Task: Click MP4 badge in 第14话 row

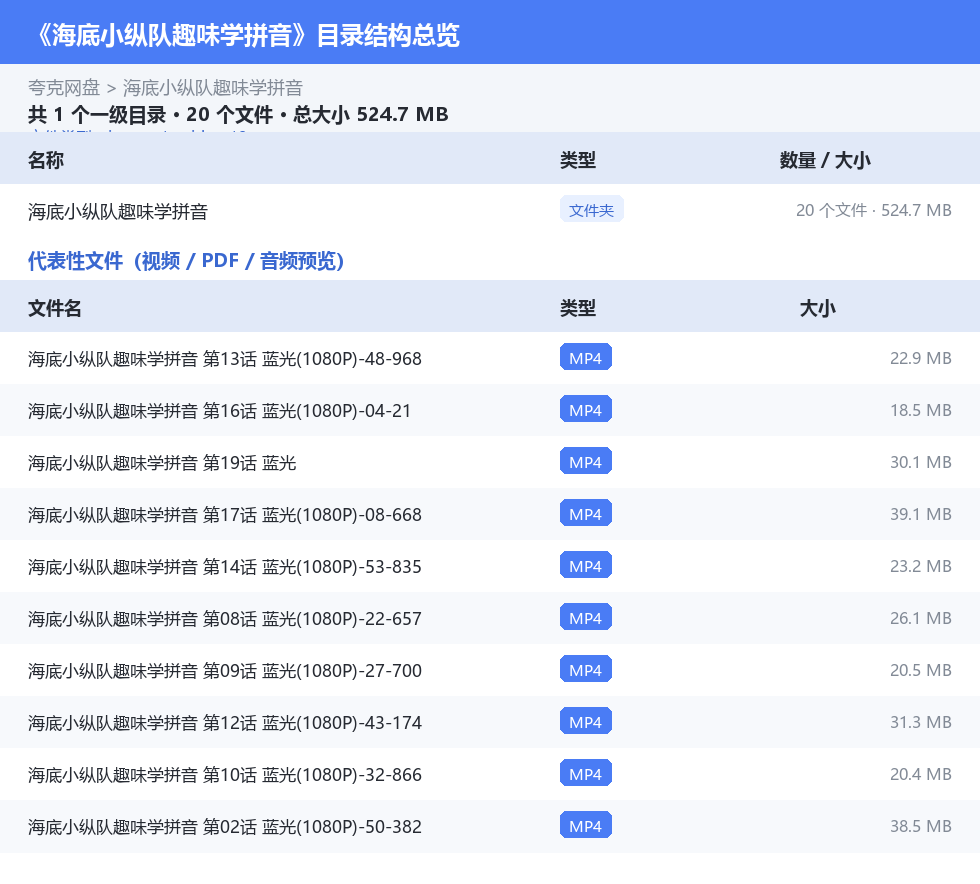Action: click(x=586, y=565)
